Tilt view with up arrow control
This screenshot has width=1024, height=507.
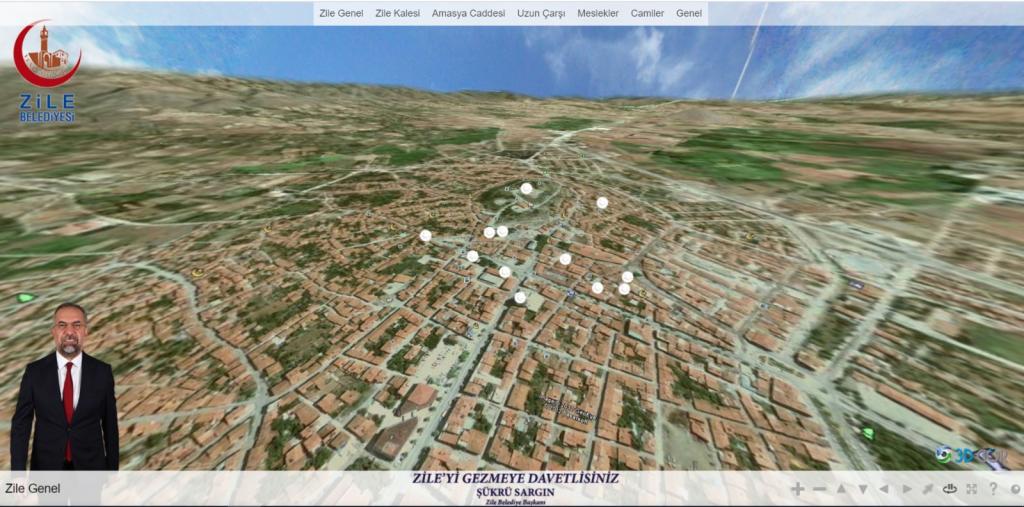tap(841, 489)
